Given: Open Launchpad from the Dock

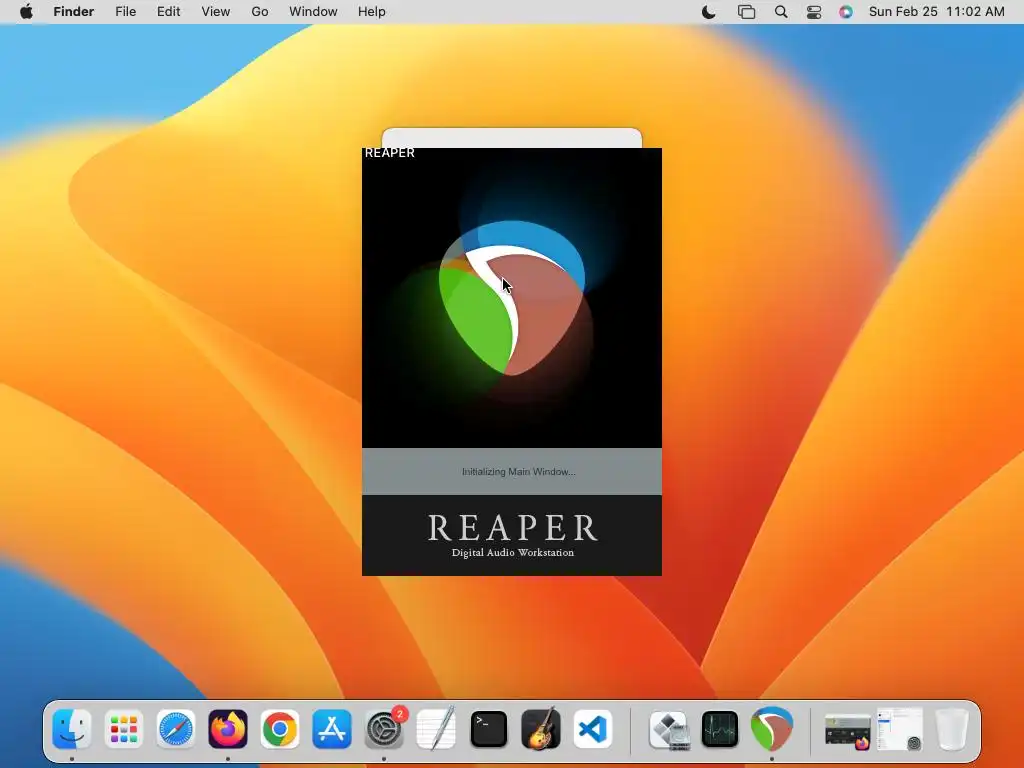Looking at the screenshot, I should [123, 729].
